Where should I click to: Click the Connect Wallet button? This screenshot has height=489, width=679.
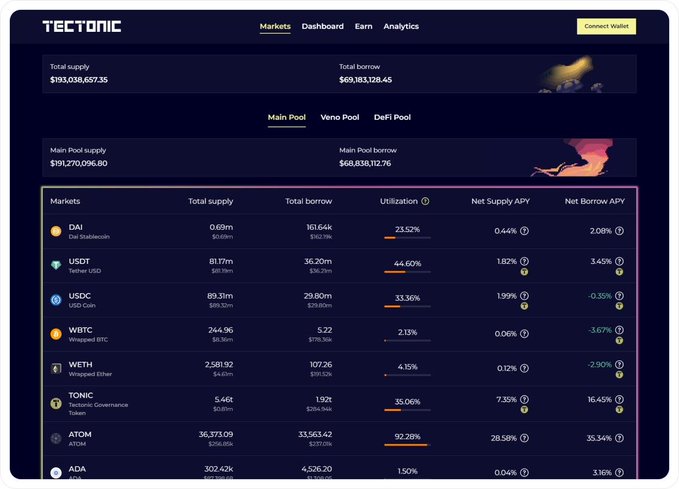[606, 26]
